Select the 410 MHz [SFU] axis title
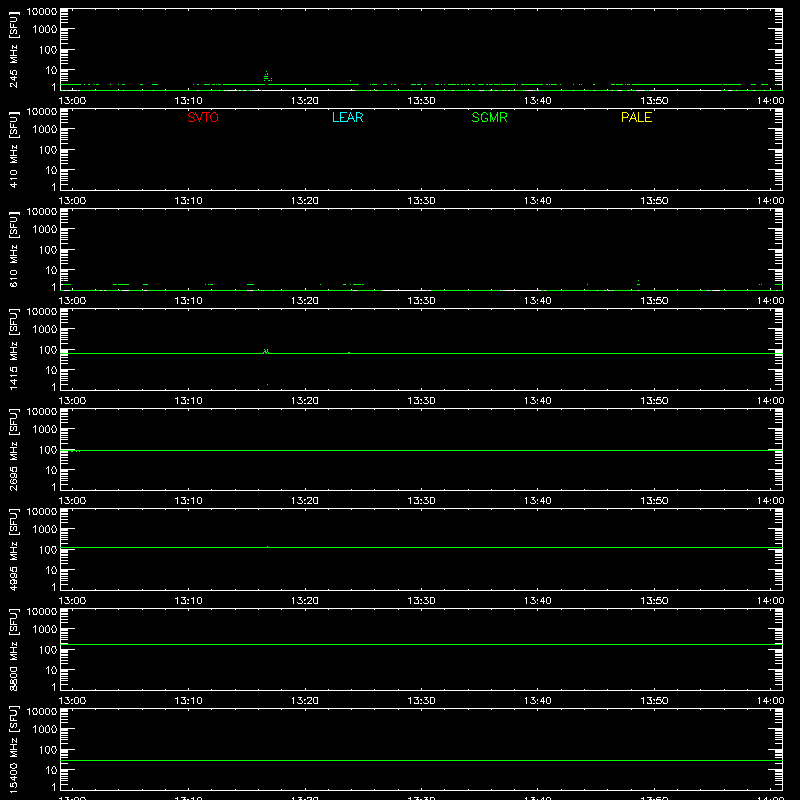 (x=13, y=150)
